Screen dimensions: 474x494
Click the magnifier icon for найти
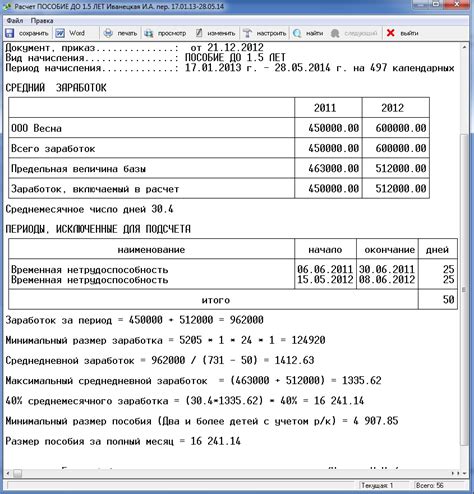297,33
